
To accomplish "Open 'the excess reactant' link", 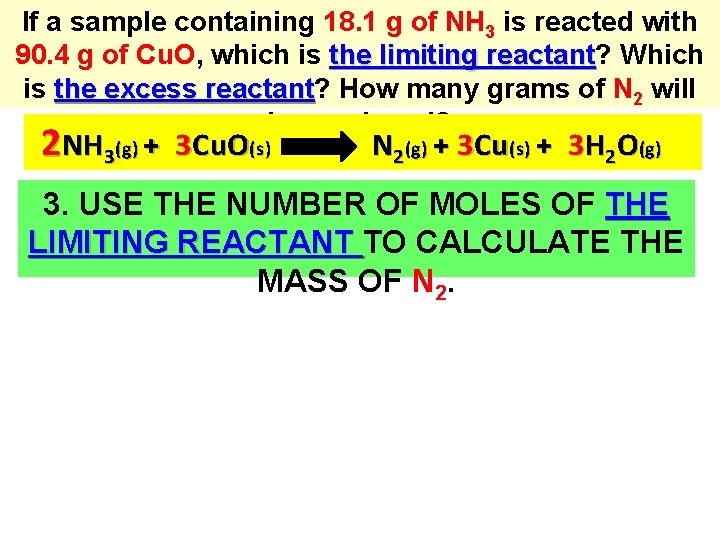I will coord(185,89).
